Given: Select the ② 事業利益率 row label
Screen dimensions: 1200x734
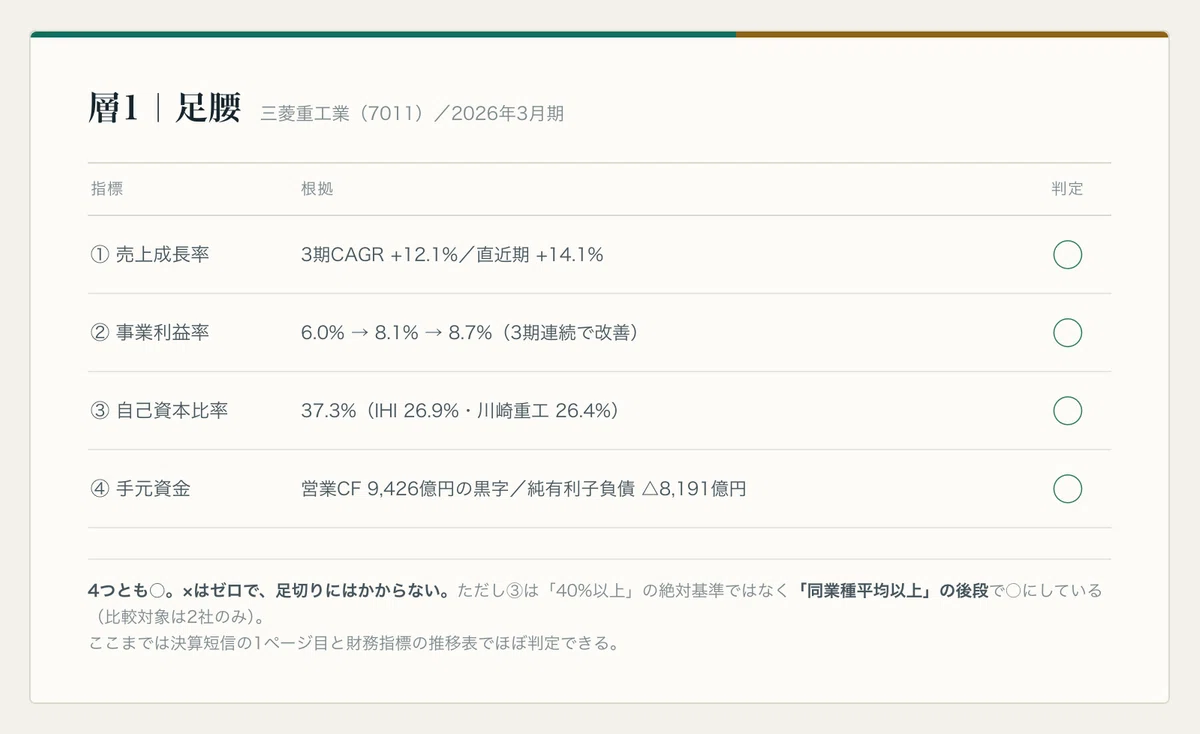Looking at the screenshot, I should [150, 333].
